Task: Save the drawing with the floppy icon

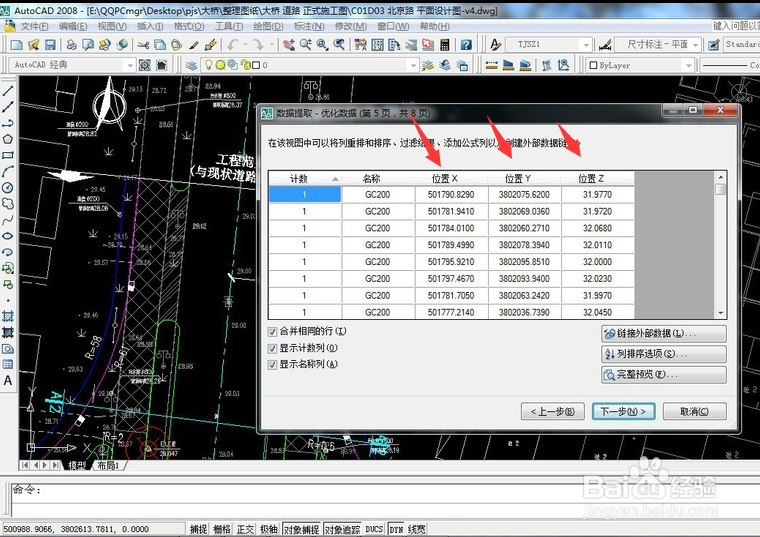Action: click(49, 45)
